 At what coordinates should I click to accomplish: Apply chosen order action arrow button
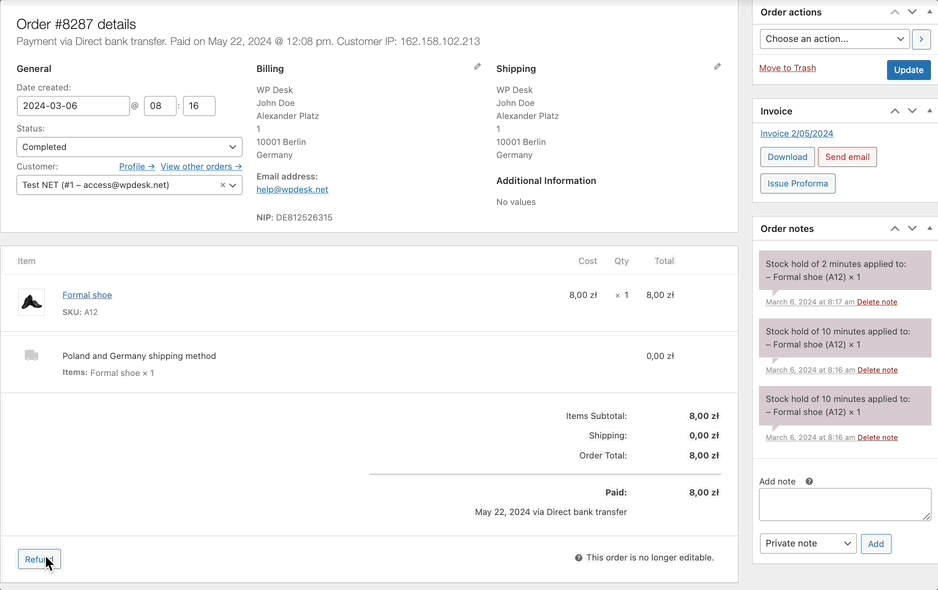point(921,39)
